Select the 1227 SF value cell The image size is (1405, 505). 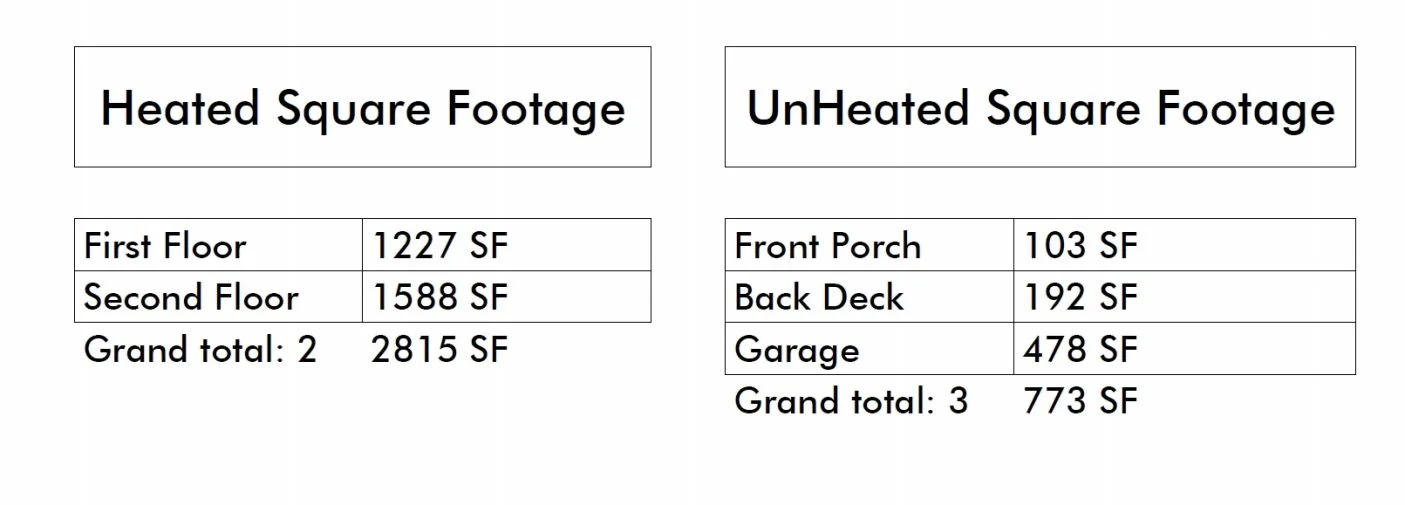point(440,246)
